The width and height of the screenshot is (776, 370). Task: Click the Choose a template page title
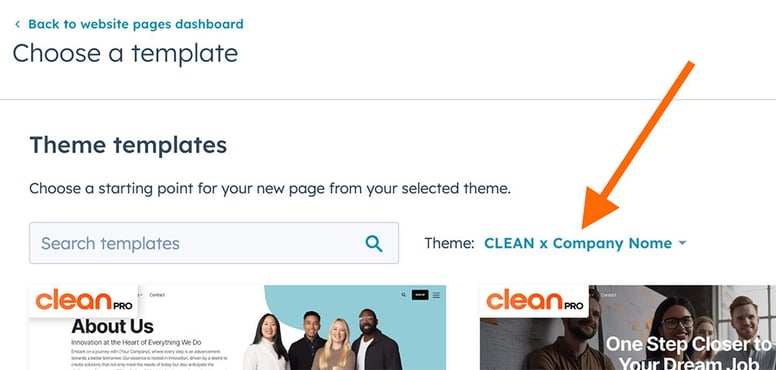point(125,53)
